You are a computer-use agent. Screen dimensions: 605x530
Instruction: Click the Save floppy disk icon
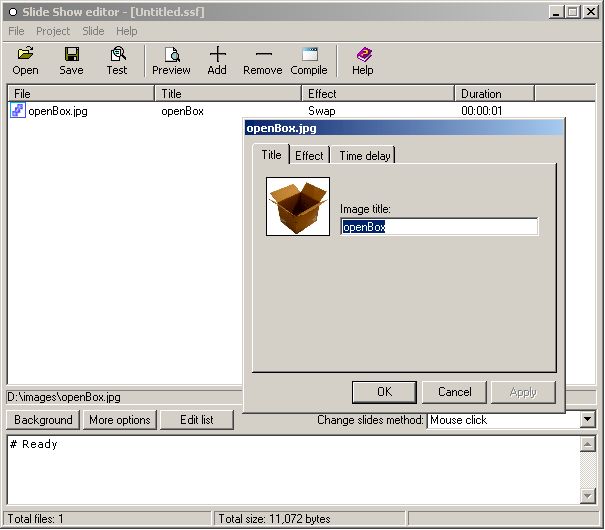(71, 54)
